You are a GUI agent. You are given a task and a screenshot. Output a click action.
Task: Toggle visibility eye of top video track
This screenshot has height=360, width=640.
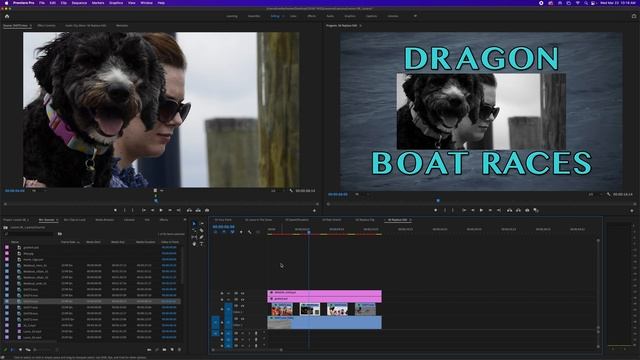[x=242, y=293]
